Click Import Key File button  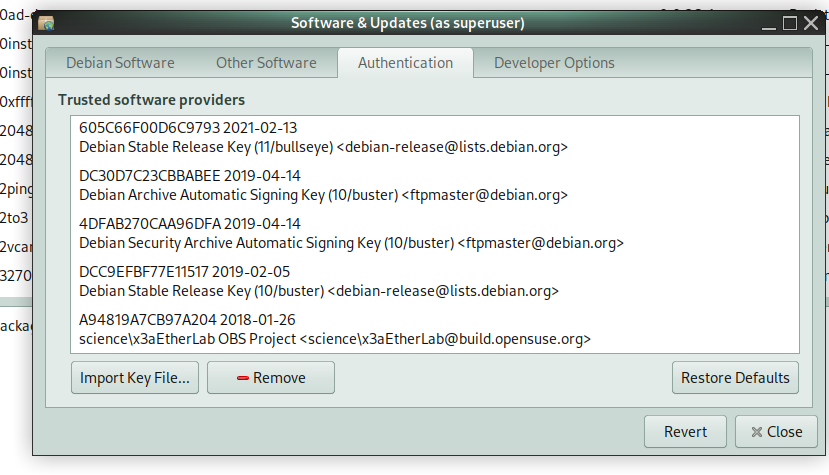[x=135, y=378]
